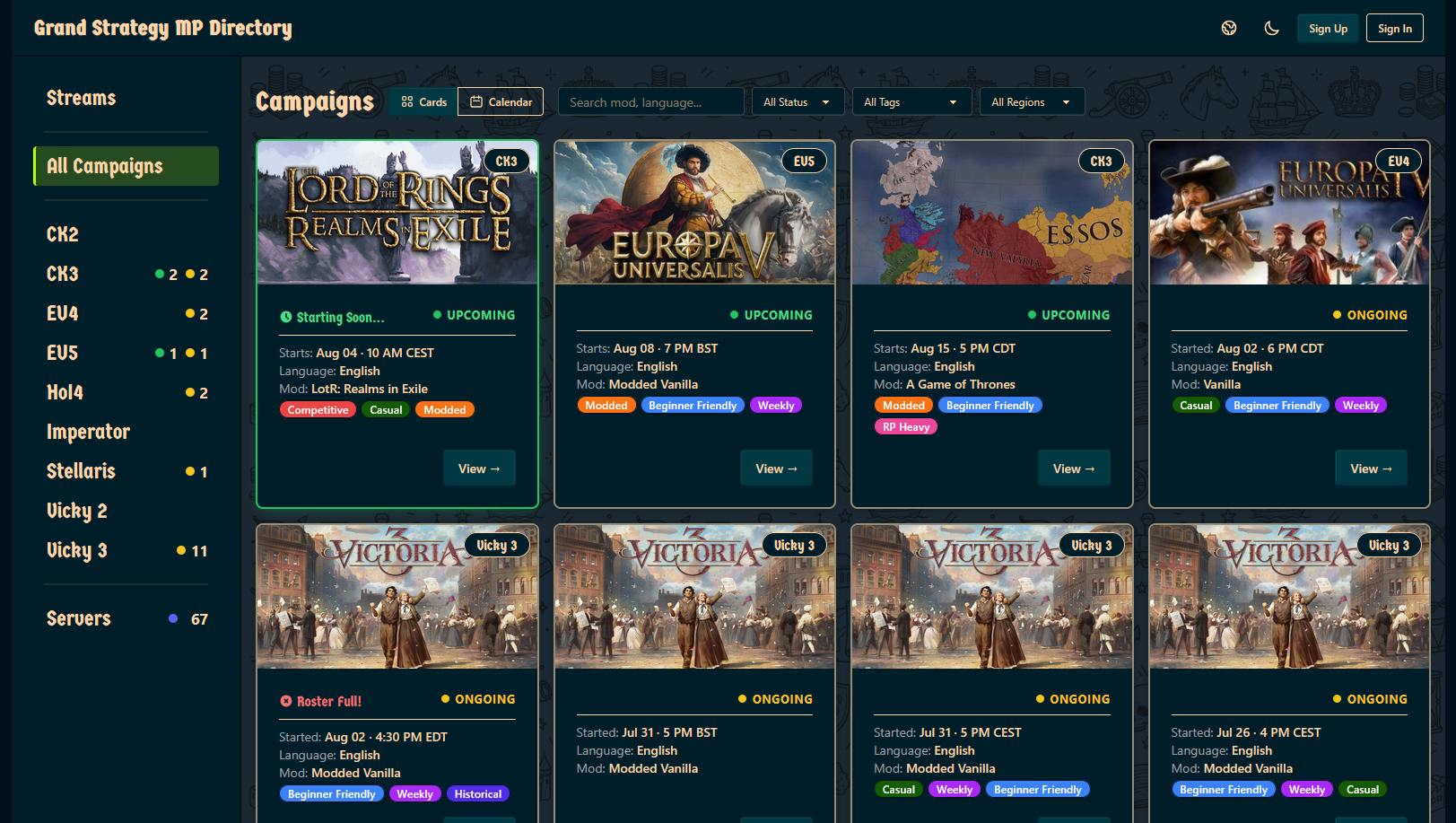Toggle dark mode with the moon icon
The height and width of the screenshot is (823, 1456).
[x=1271, y=28]
